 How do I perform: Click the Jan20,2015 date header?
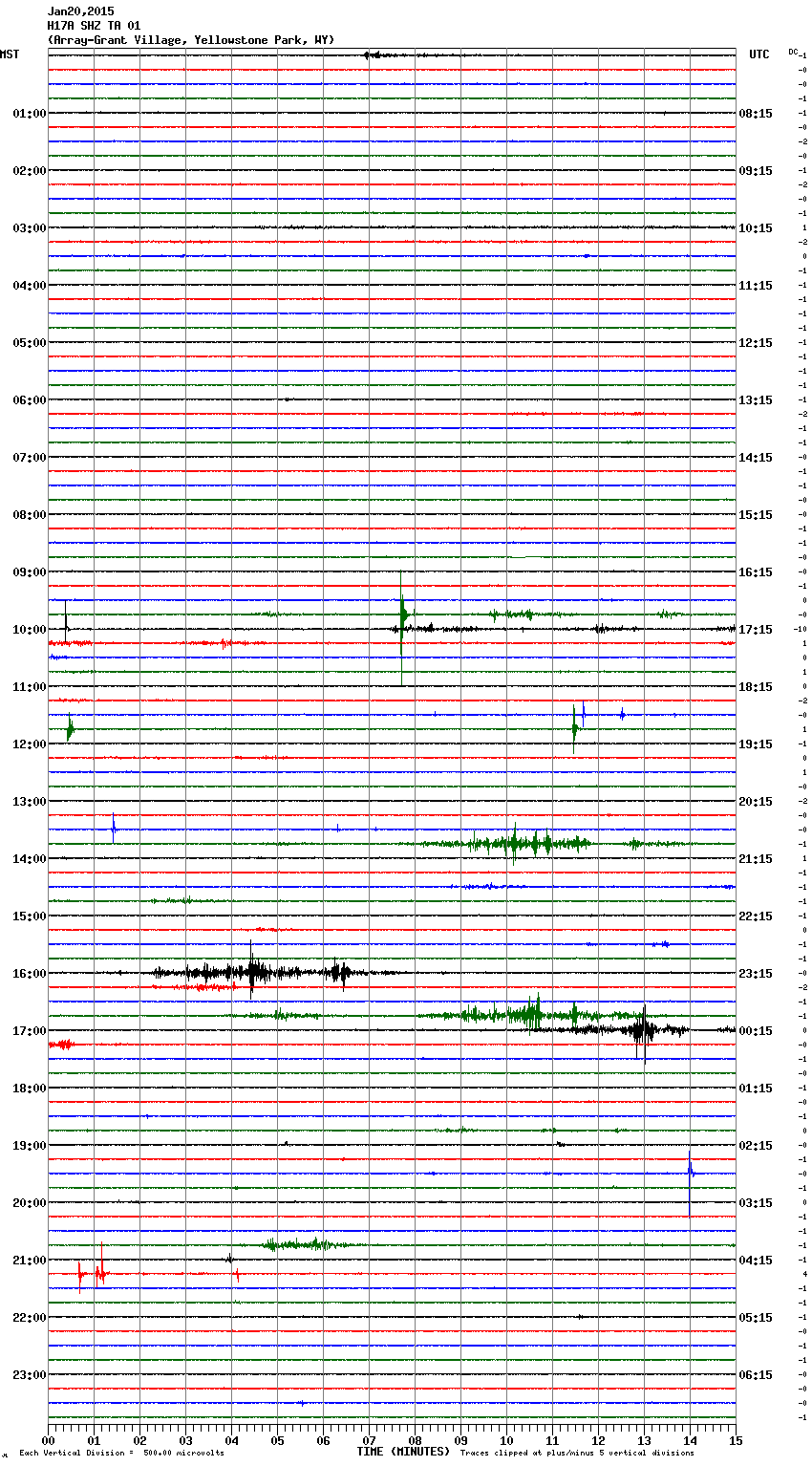[x=80, y=11]
